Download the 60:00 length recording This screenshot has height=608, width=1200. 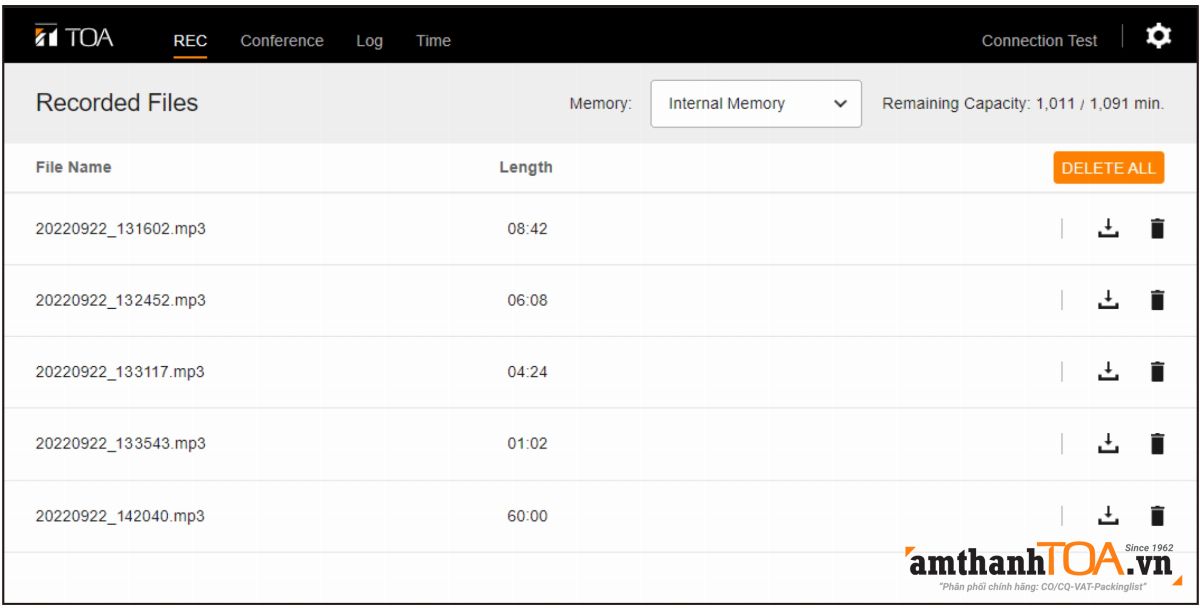point(1105,516)
